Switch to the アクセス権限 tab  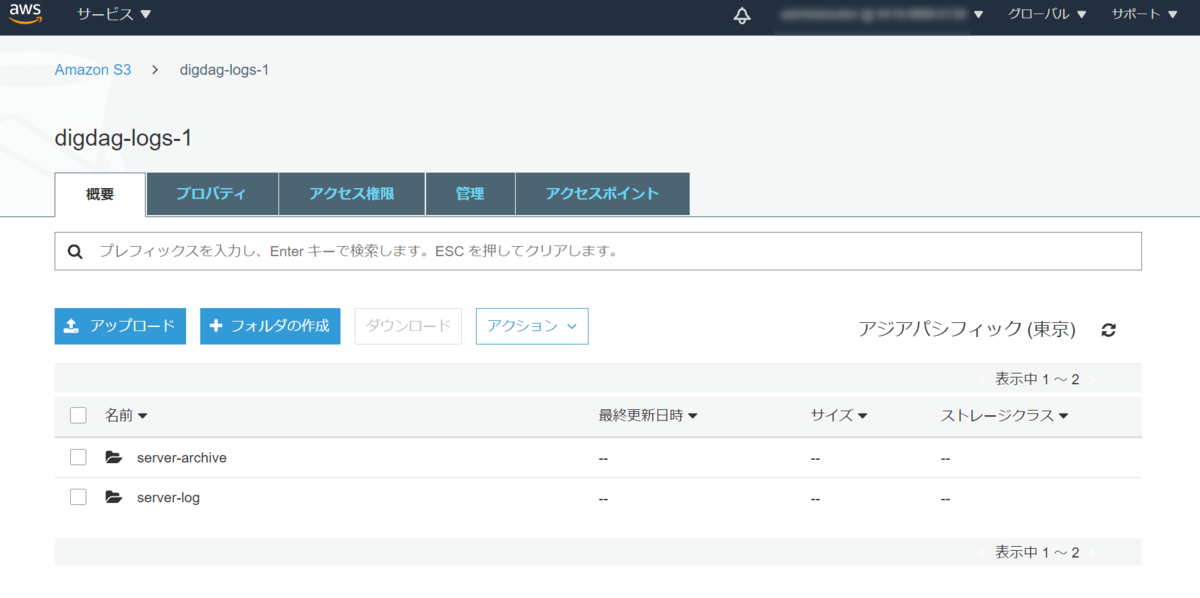(x=352, y=194)
